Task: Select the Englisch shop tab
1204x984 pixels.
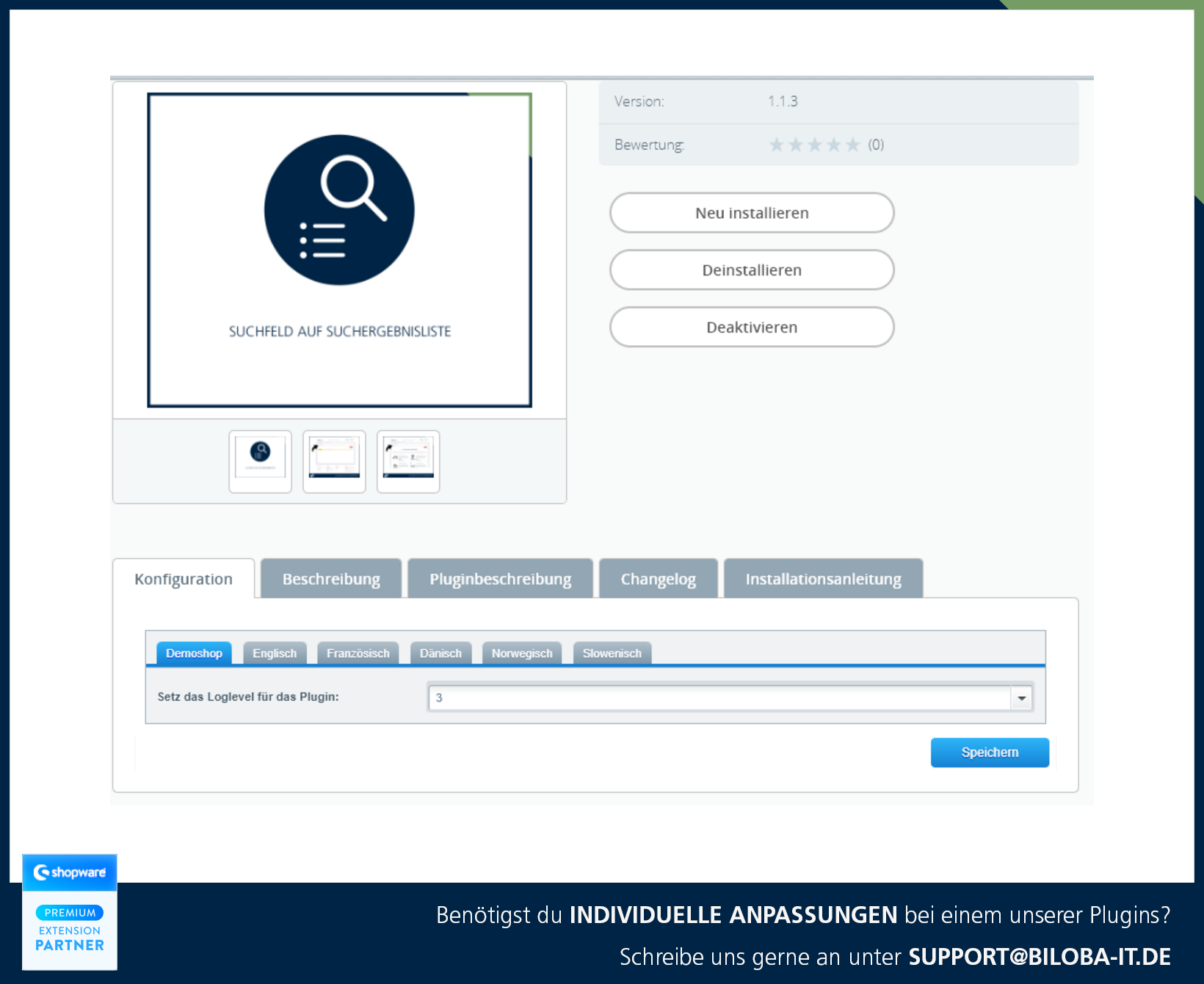Action: [275, 654]
